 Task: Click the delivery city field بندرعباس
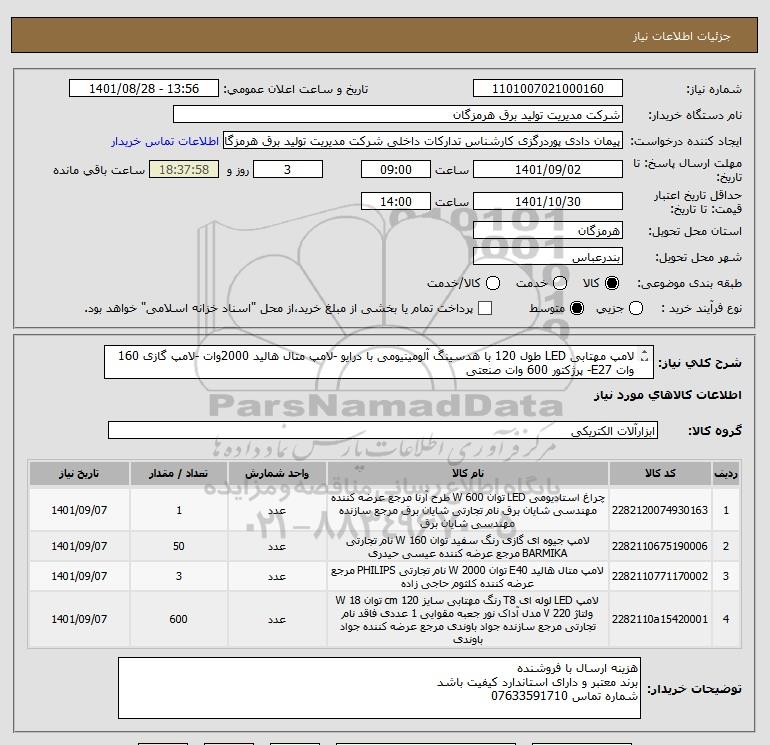(548, 256)
